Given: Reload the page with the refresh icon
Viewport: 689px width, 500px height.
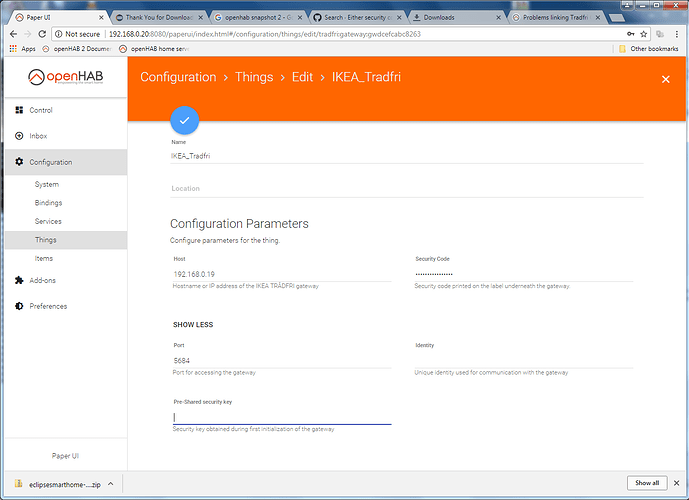Looking at the screenshot, I should pyautogui.click(x=42, y=34).
